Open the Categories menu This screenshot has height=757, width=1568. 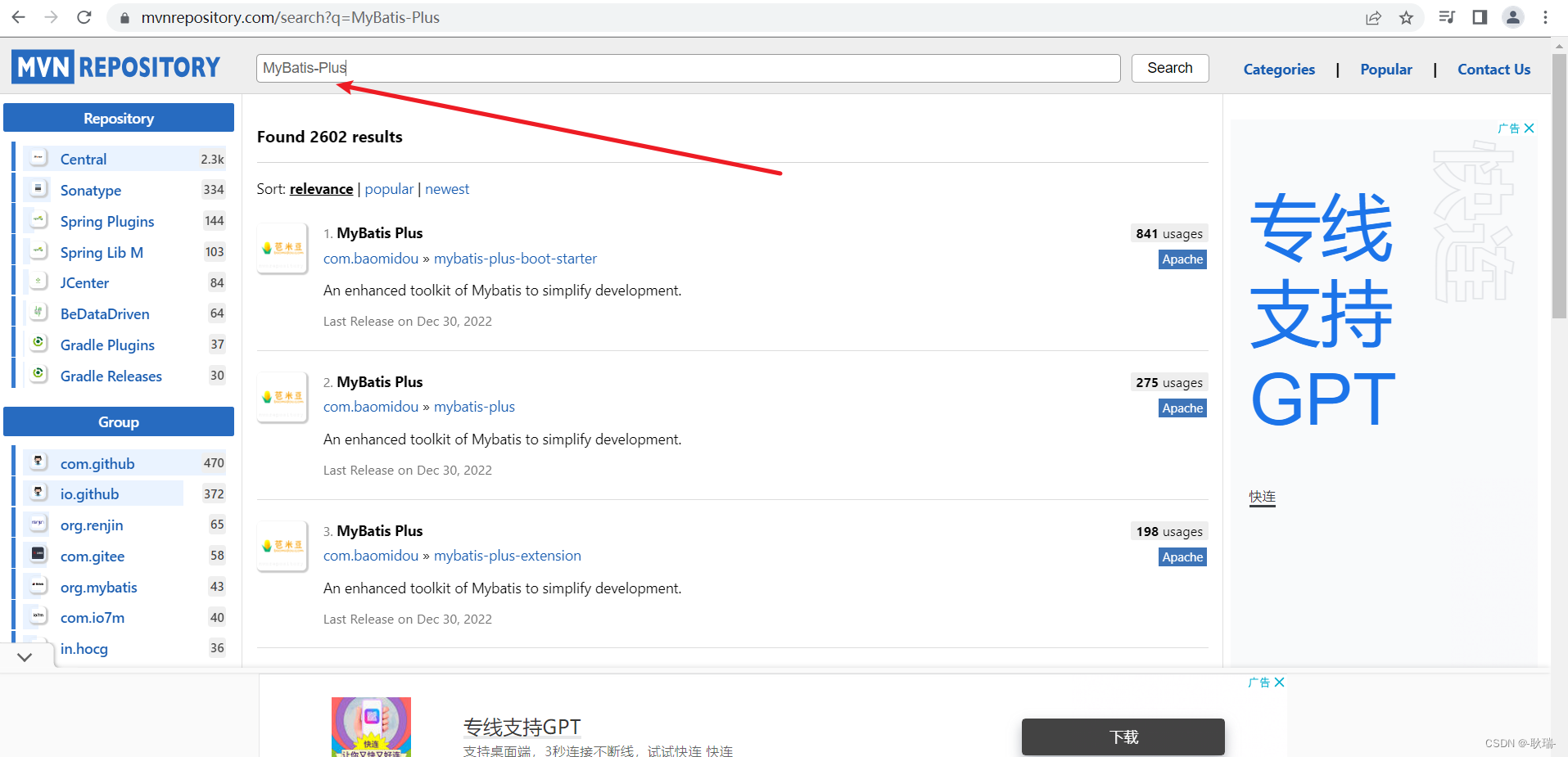coord(1279,70)
